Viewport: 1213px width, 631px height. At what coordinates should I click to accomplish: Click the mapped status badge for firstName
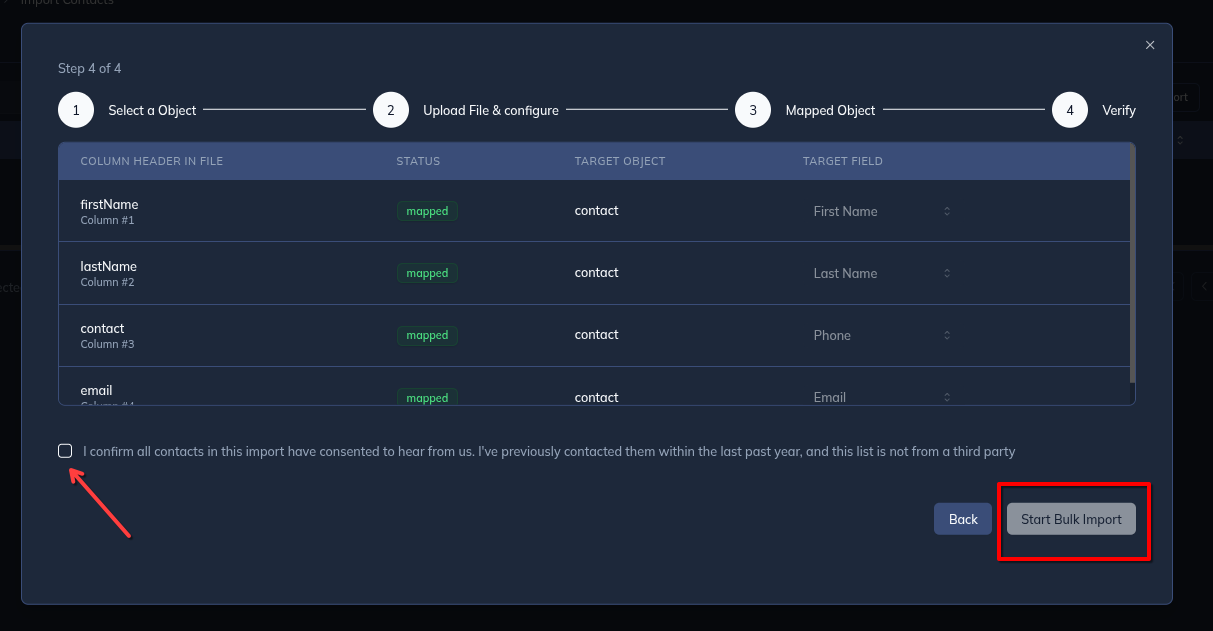(427, 211)
